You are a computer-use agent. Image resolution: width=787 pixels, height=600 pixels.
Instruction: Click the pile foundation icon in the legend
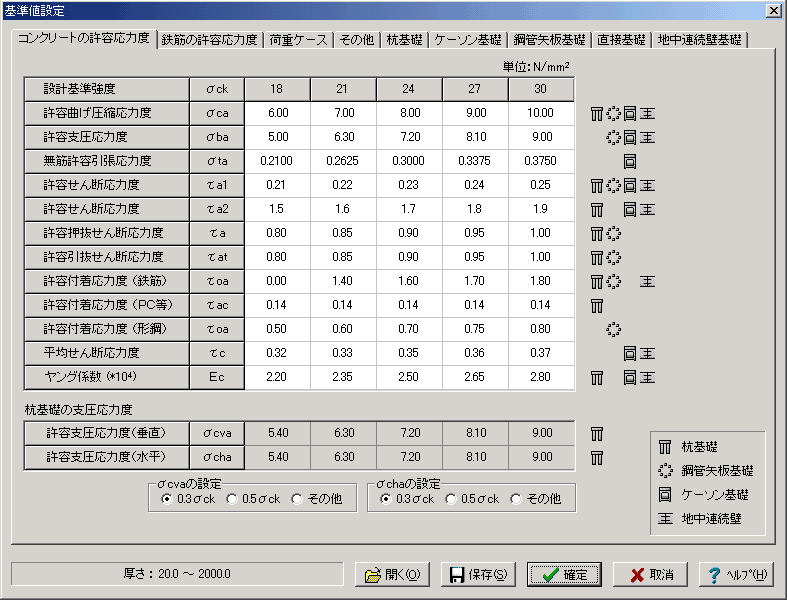665,447
